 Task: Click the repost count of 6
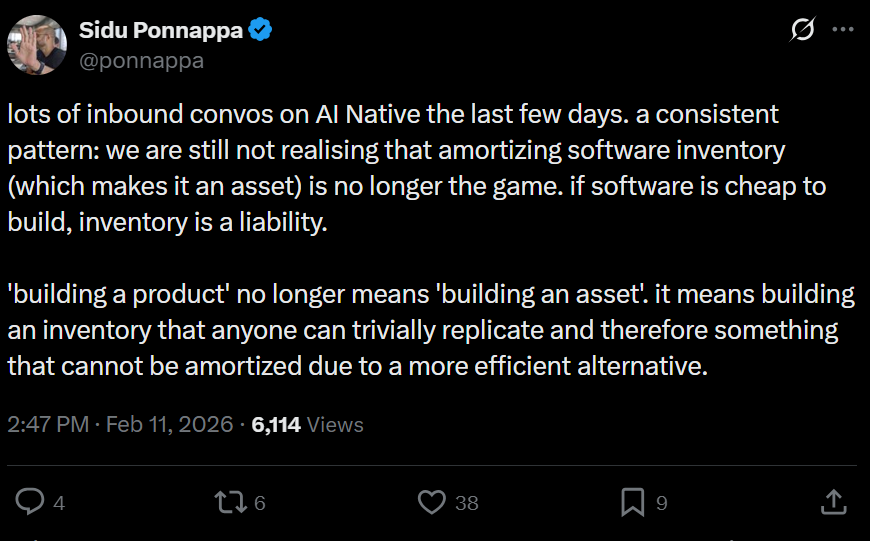point(260,503)
